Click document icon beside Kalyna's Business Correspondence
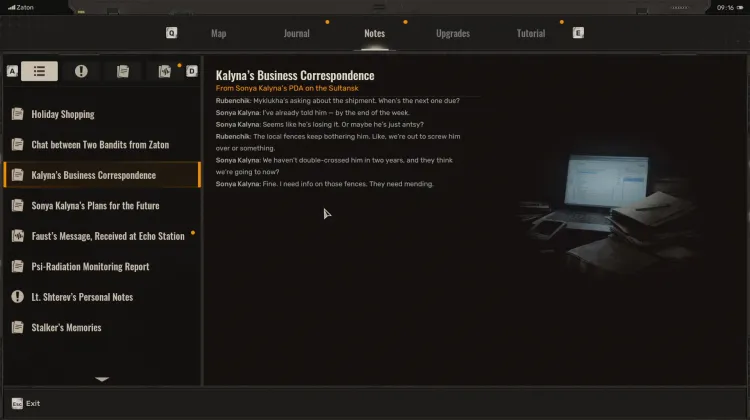The height and width of the screenshot is (420, 750). tap(18, 175)
